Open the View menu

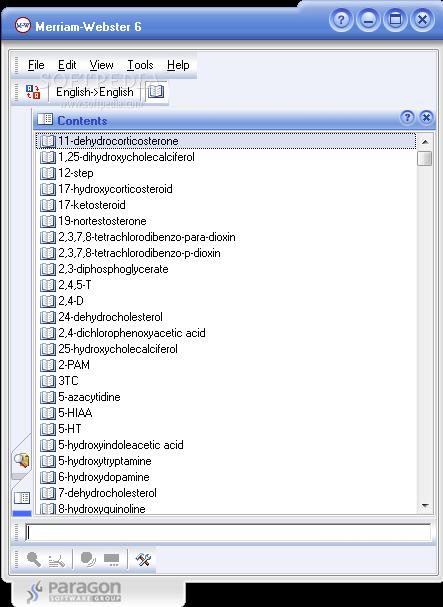pos(101,65)
